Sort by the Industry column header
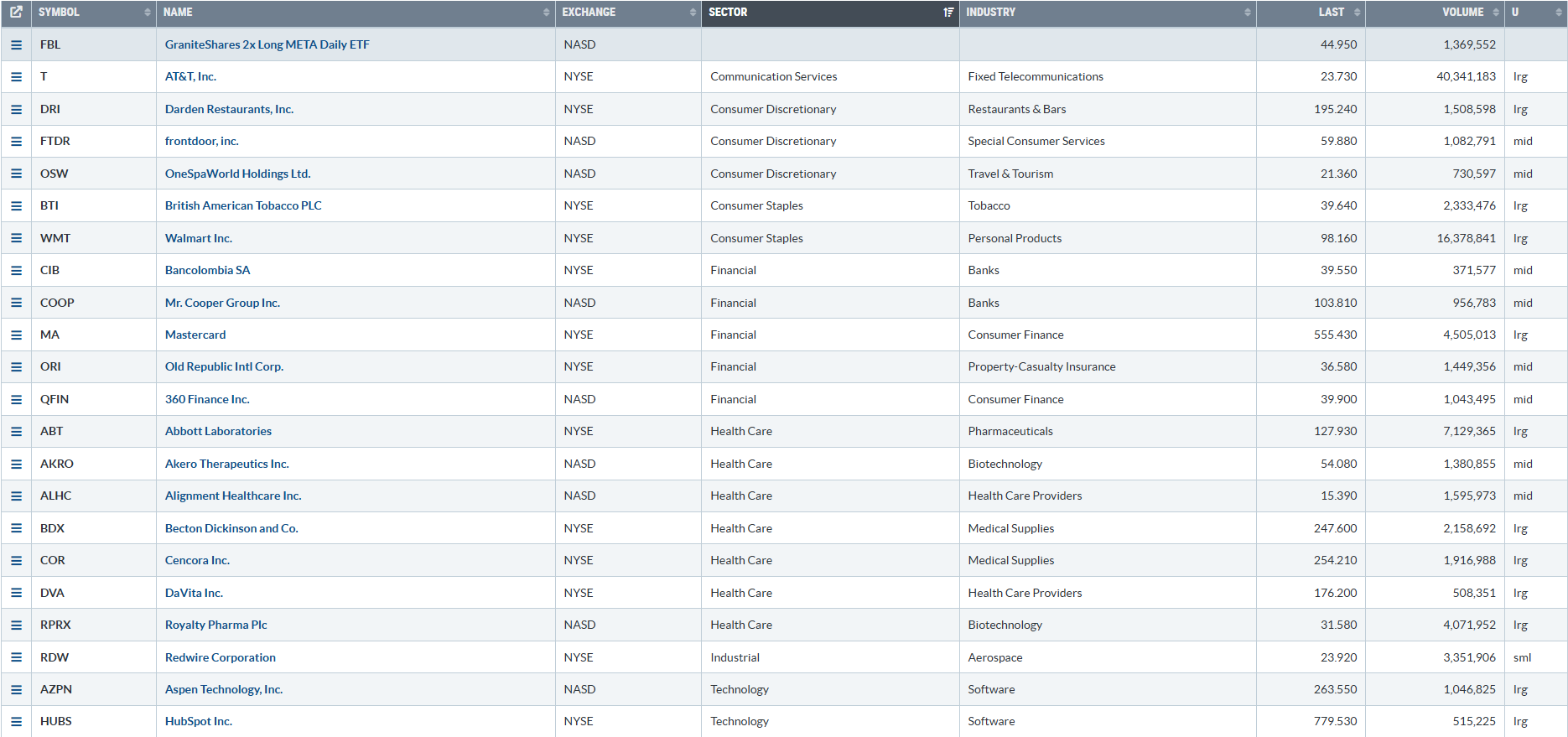Viewport: 1568px width, 737px height. (1107, 13)
